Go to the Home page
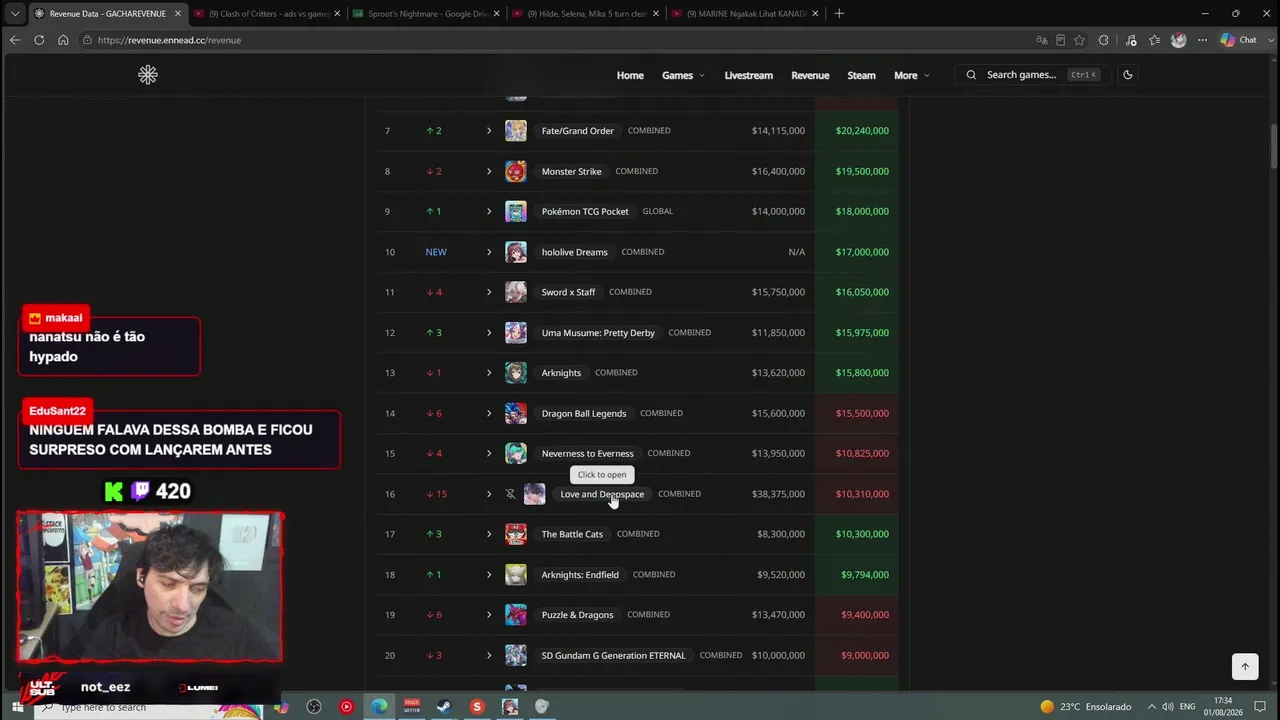The height and width of the screenshot is (720, 1280). click(x=630, y=75)
